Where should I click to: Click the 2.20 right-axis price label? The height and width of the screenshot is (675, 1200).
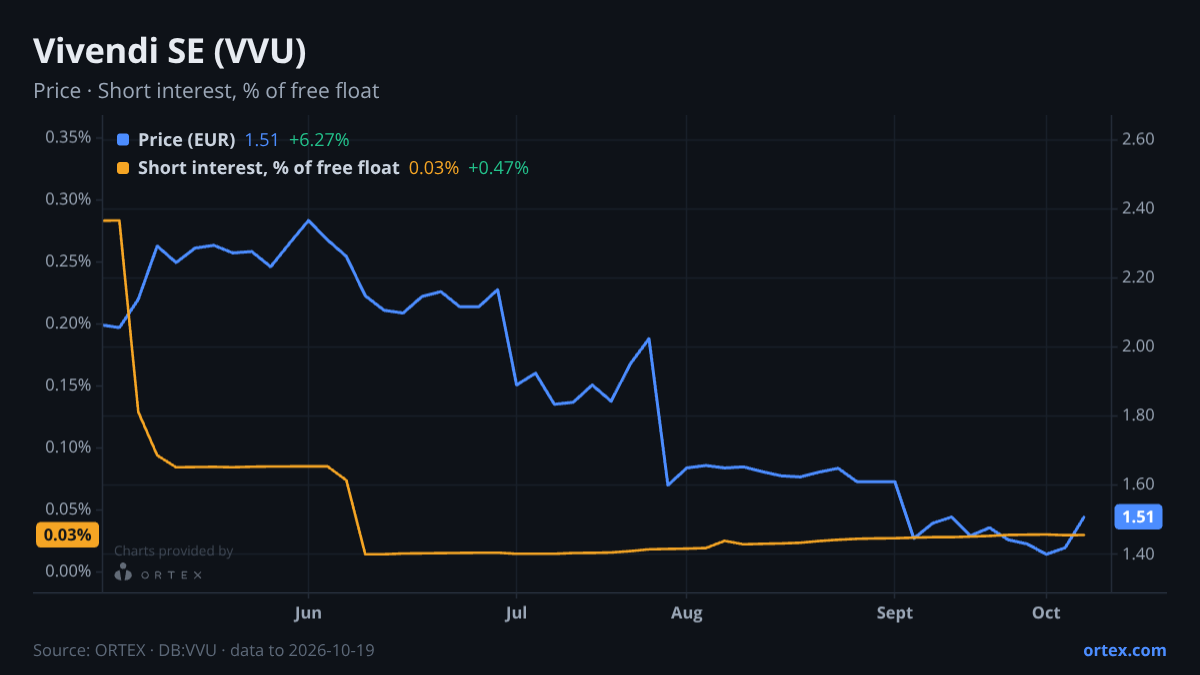tap(1139, 277)
